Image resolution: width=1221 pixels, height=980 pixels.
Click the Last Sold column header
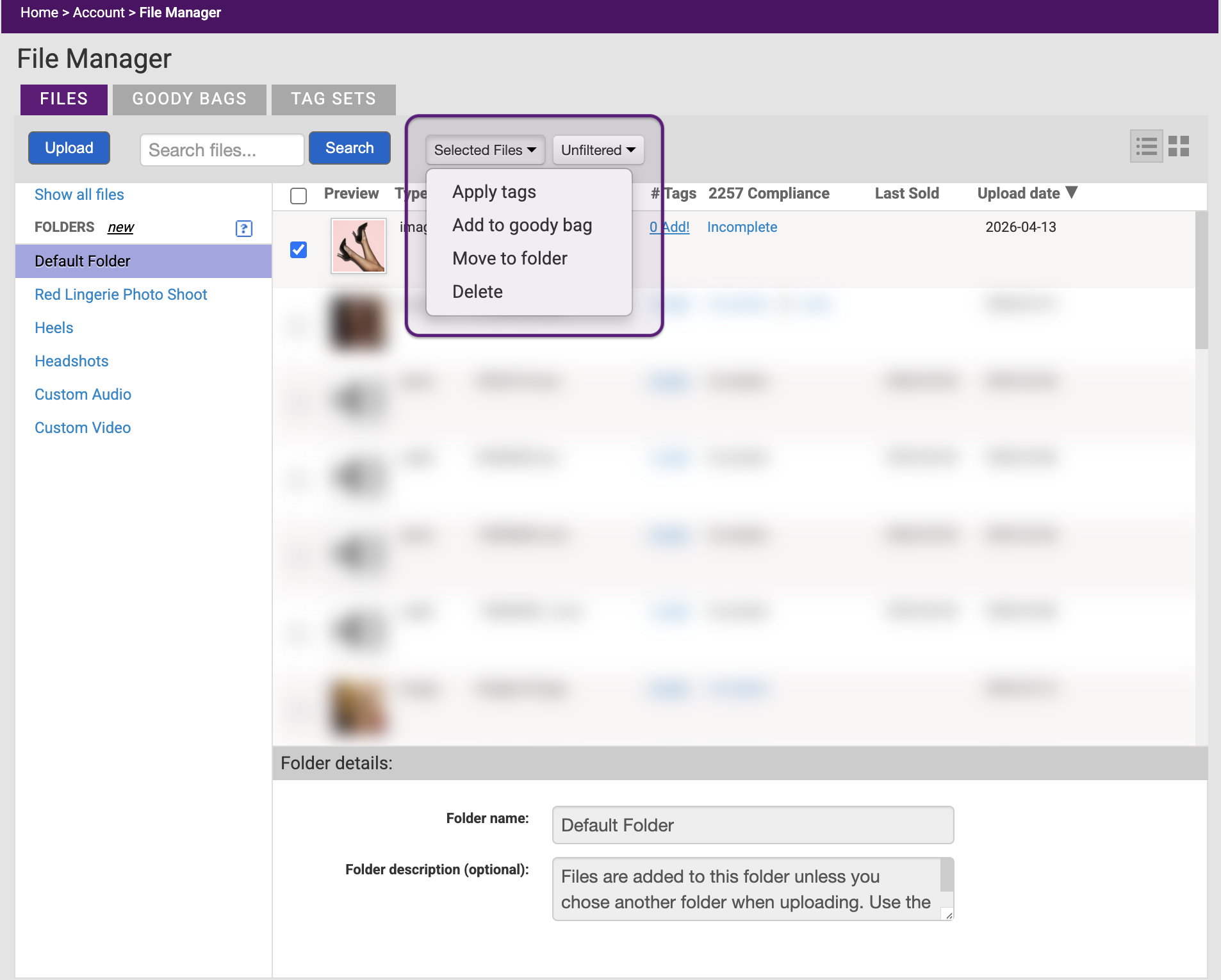(907, 193)
